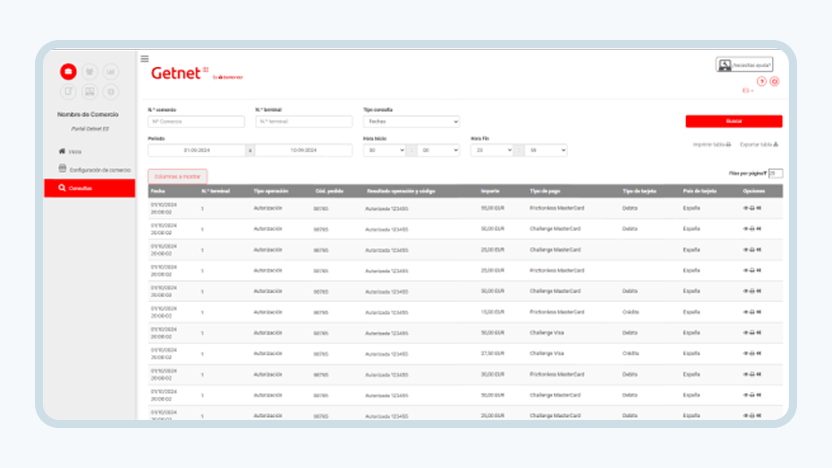Open the edit note circle icon in sidebar
Screen dimensions: 832x468
68,91
